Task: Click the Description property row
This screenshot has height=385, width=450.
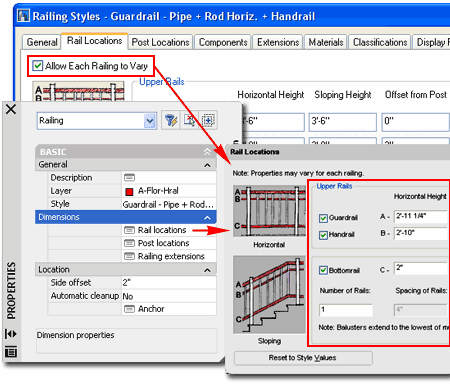Action: point(132,178)
